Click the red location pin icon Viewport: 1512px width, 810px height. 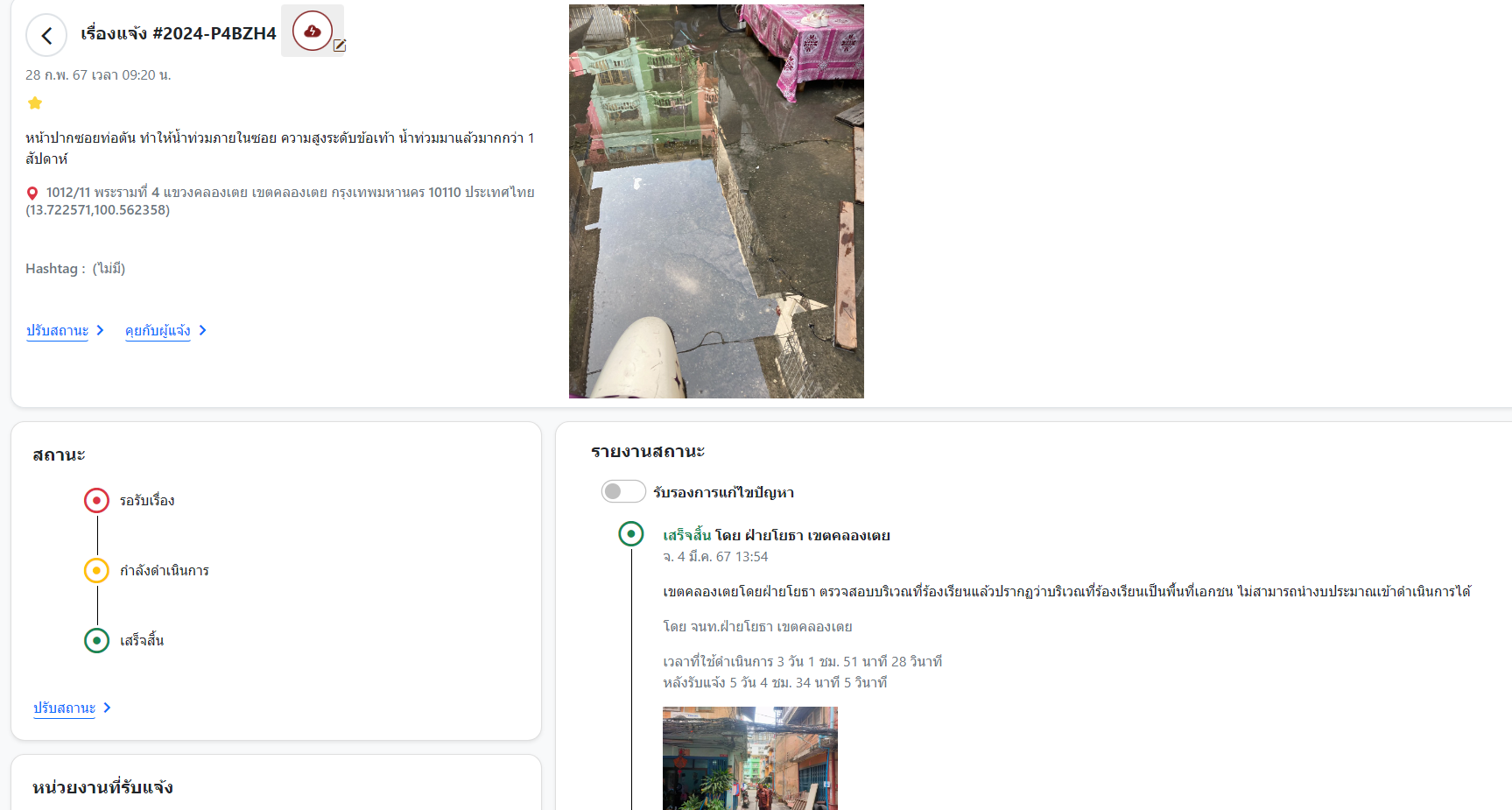[x=32, y=194]
